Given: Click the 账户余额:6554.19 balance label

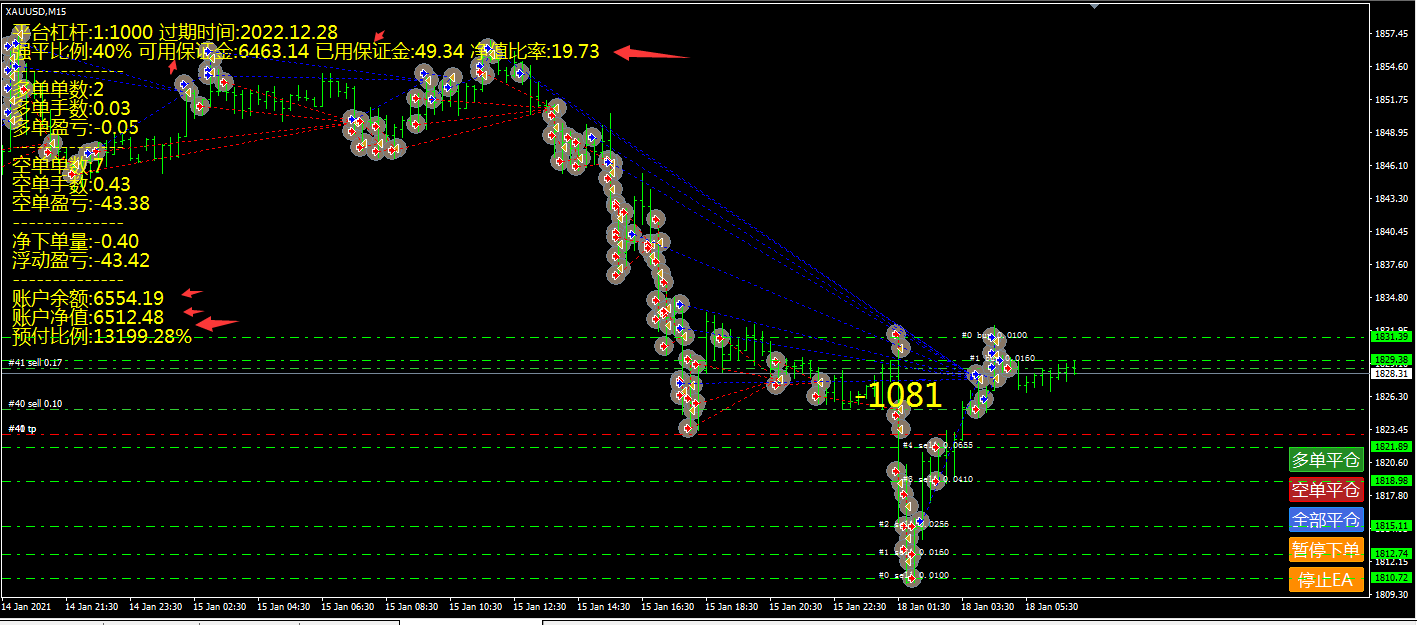Looking at the screenshot, I should pyautogui.click(x=88, y=298).
